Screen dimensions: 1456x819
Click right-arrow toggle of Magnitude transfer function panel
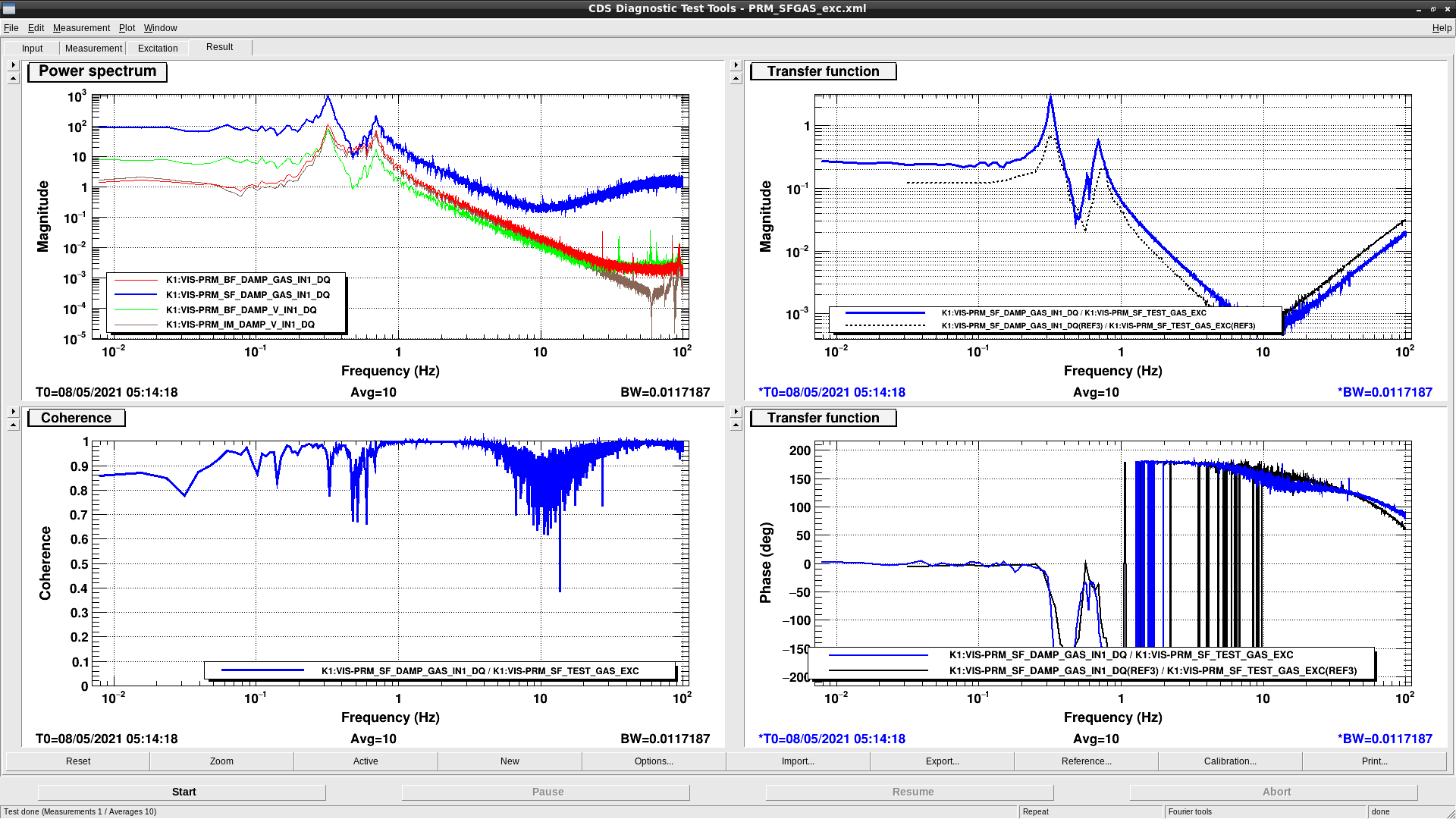point(736,65)
